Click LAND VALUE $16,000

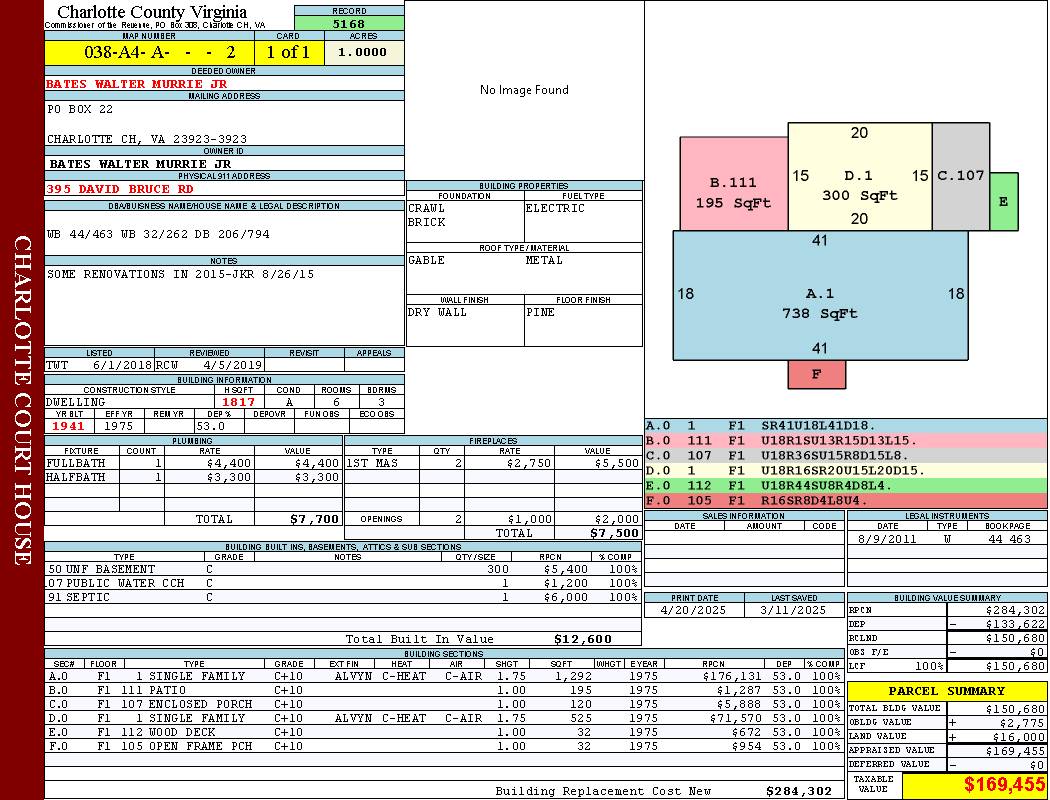click(1019, 737)
